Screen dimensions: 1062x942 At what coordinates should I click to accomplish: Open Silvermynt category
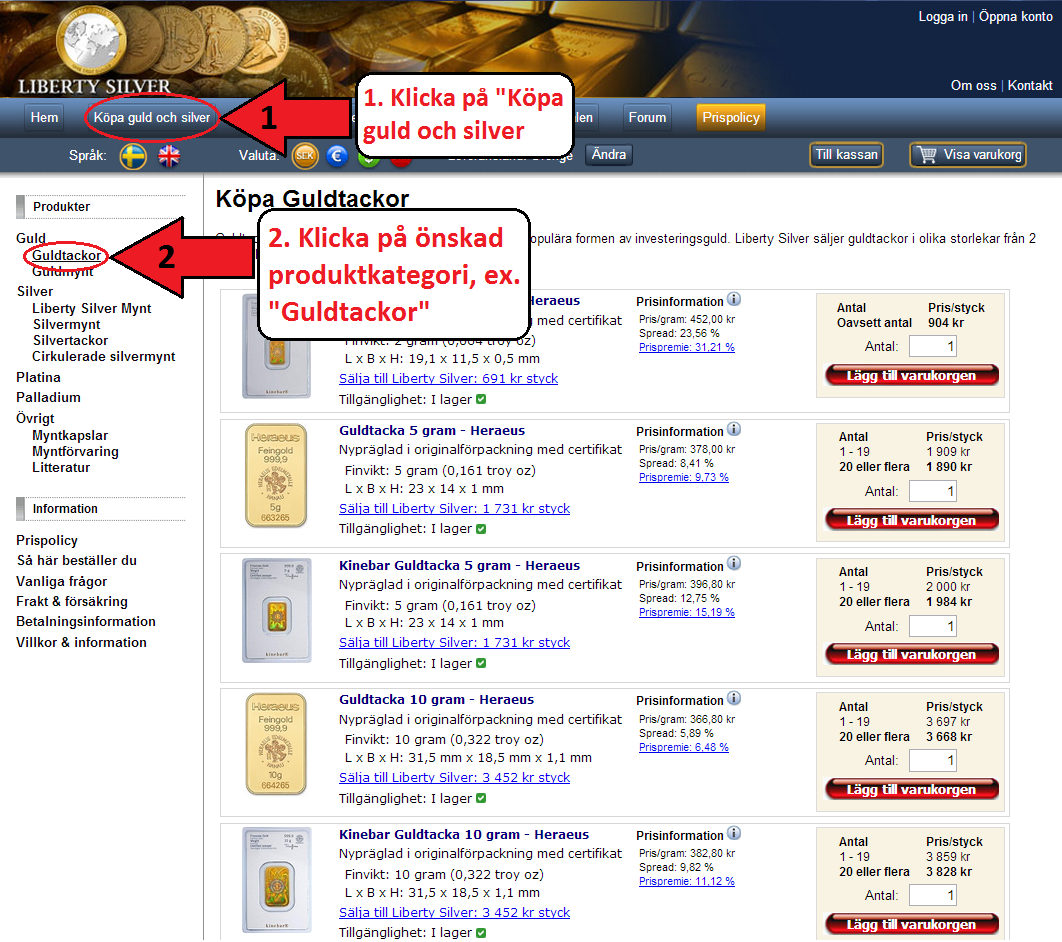[66, 324]
